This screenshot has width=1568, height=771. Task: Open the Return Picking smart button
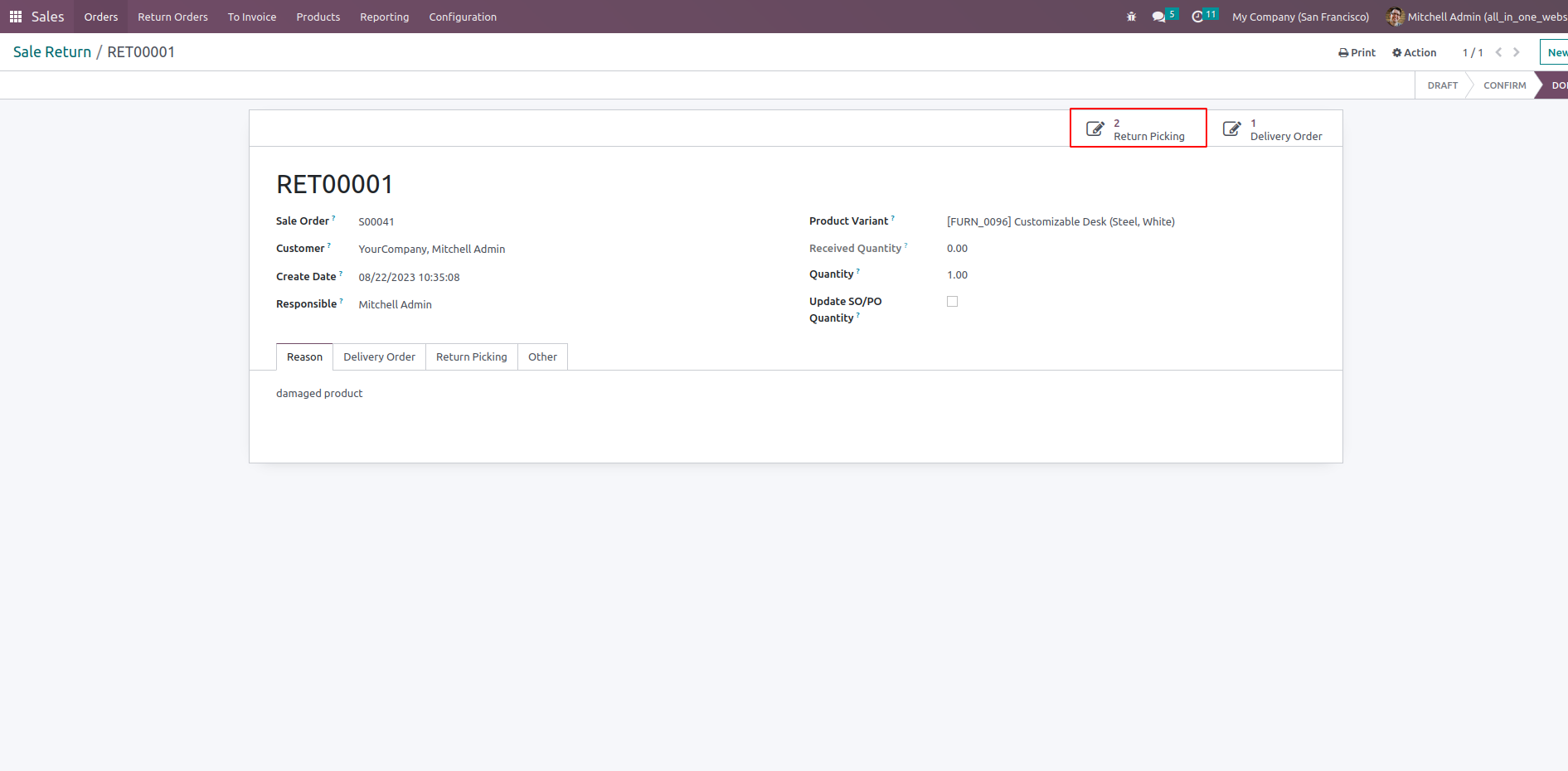click(1138, 128)
